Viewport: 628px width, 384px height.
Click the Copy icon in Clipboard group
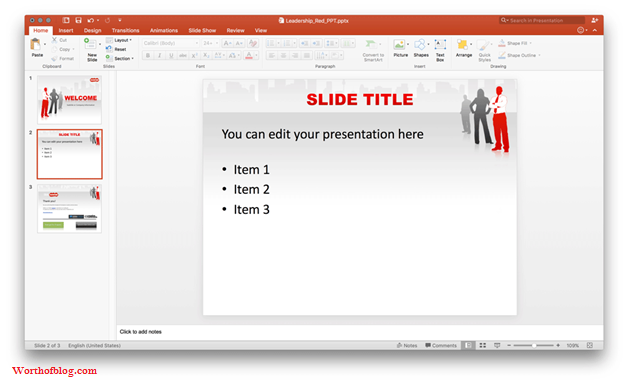coord(54,49)
